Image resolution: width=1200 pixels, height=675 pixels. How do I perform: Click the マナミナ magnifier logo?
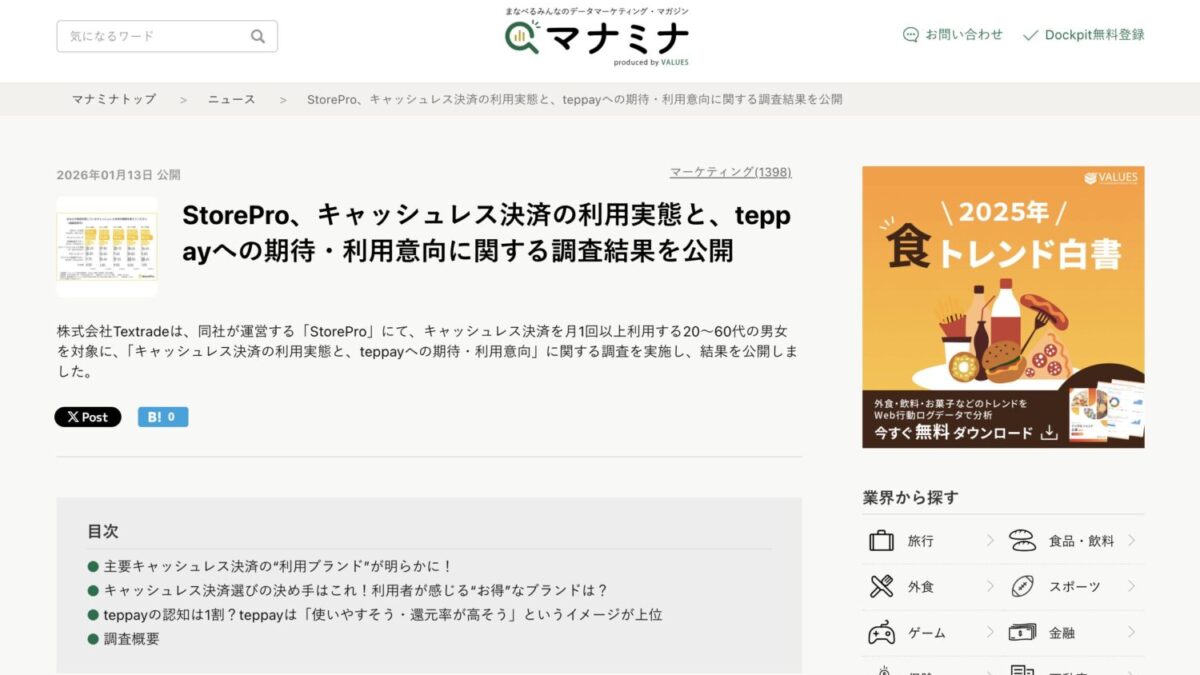[522, 38]
